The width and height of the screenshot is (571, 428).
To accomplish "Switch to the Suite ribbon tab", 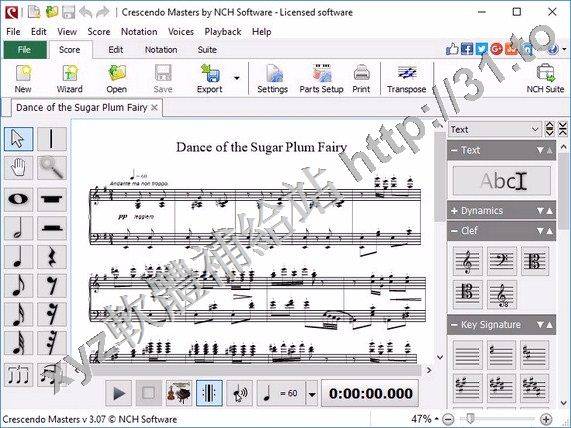I will pos(207,50).
